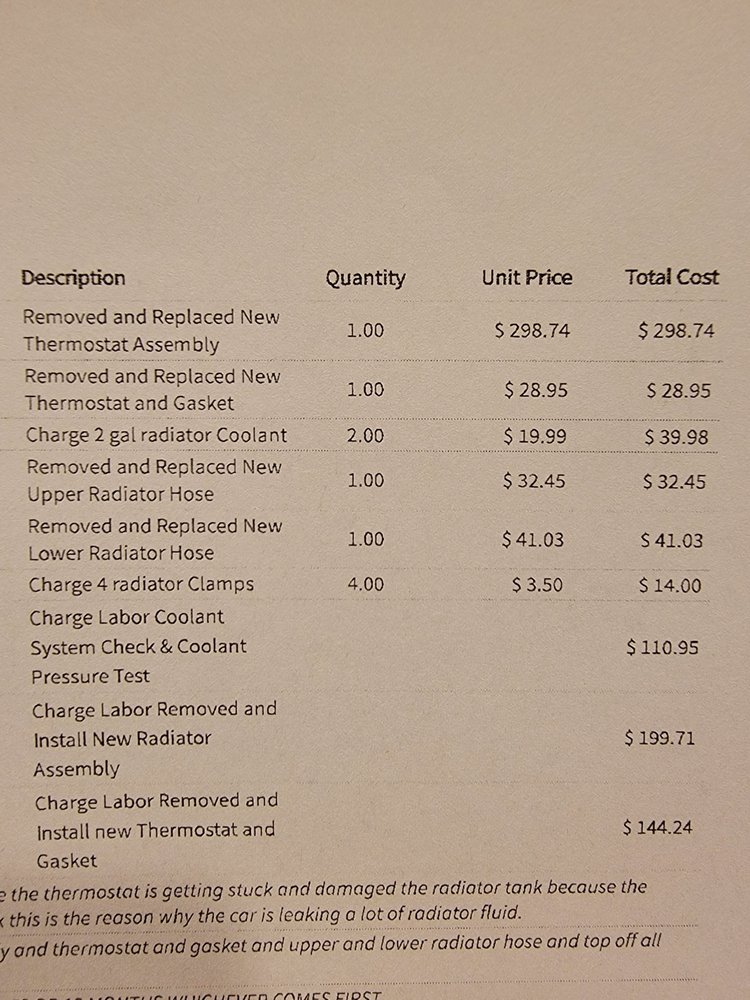
Task: Select Coolant System Check labor description
Action: pos(138,647)
